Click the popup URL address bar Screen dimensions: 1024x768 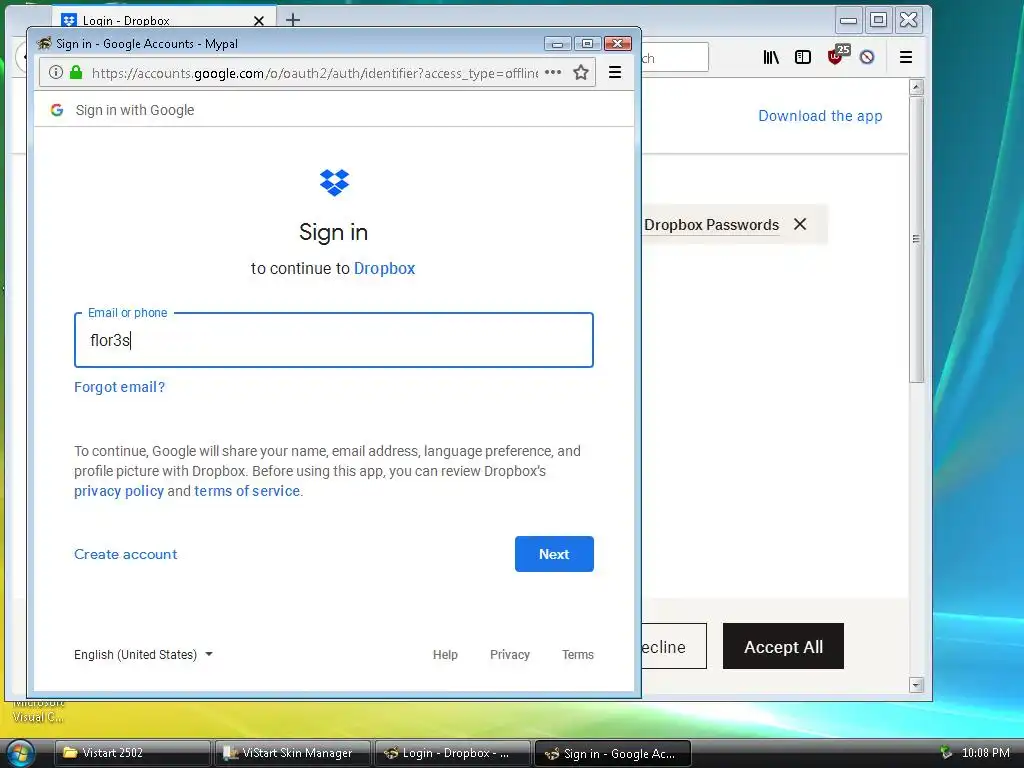[315, 72]
